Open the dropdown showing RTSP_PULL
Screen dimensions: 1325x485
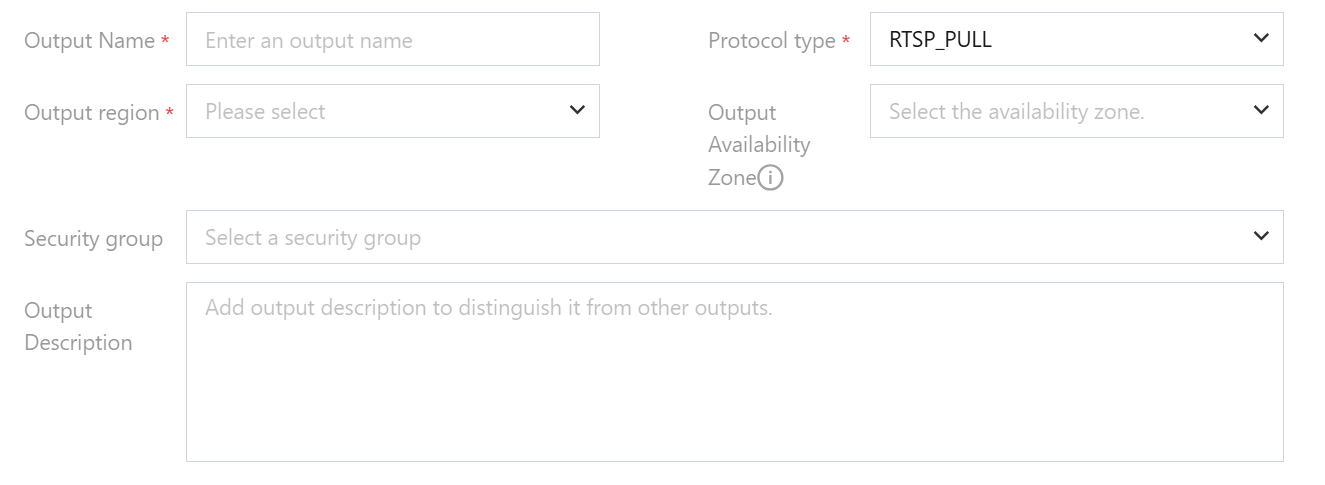[x=1060, y=39]
